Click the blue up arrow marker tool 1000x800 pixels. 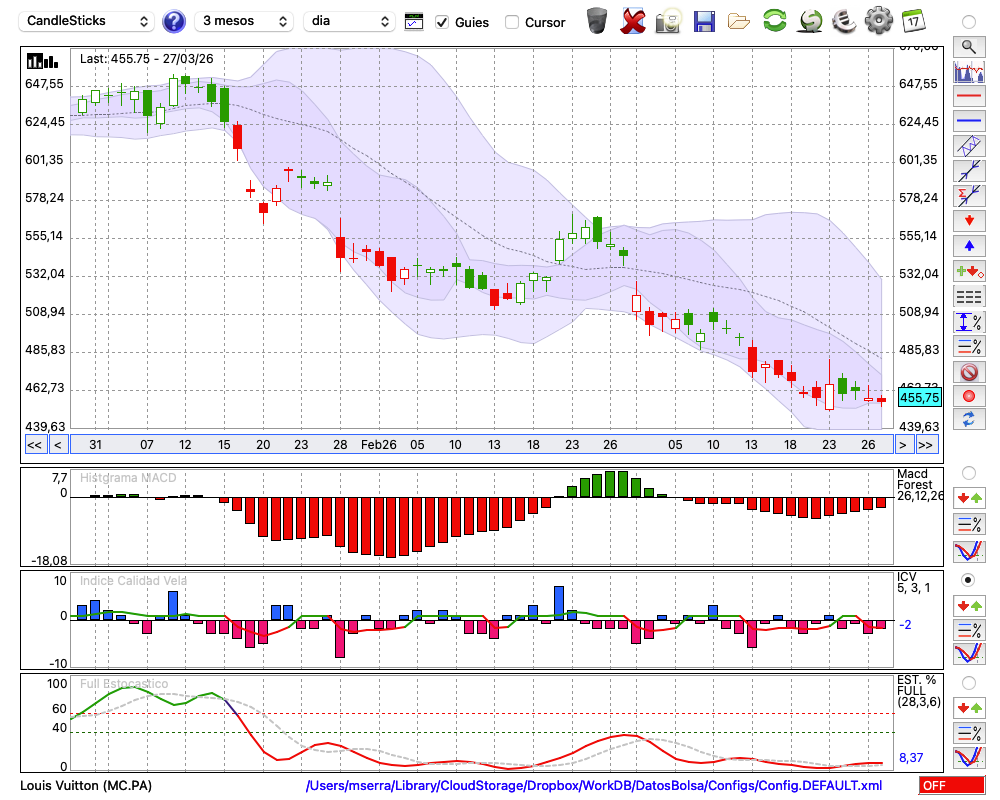(968, 245)
